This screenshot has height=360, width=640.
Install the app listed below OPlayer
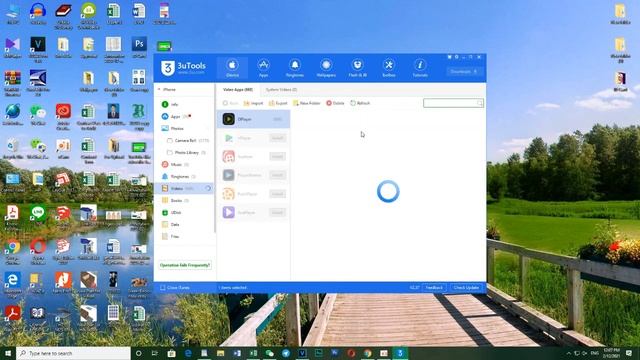pos(278,138)
